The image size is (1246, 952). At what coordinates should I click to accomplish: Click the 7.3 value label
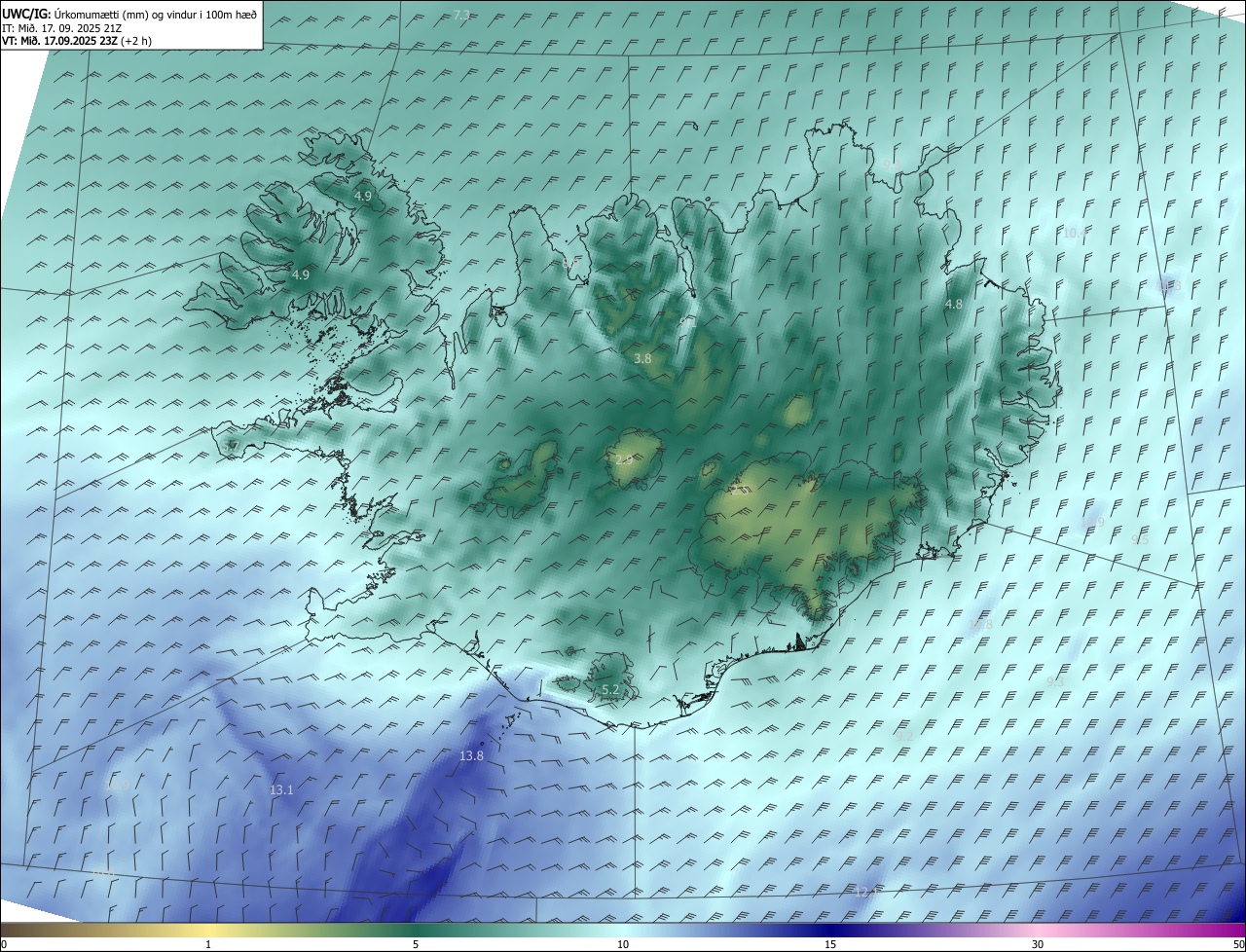pos(462,15)
